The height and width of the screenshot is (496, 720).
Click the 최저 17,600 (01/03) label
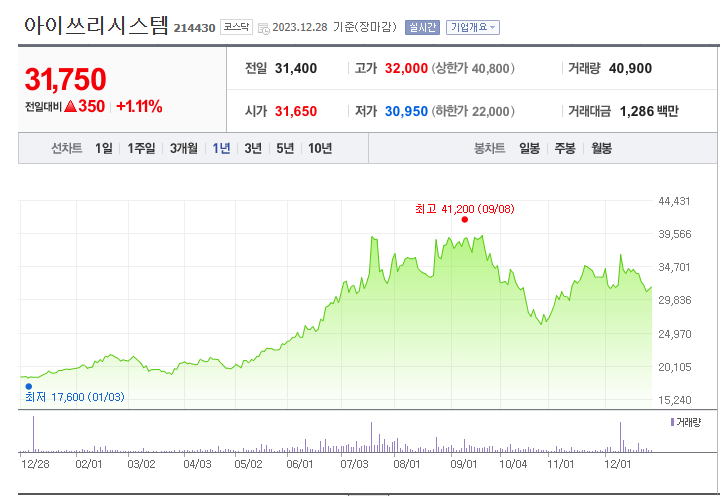pos(75,397)
